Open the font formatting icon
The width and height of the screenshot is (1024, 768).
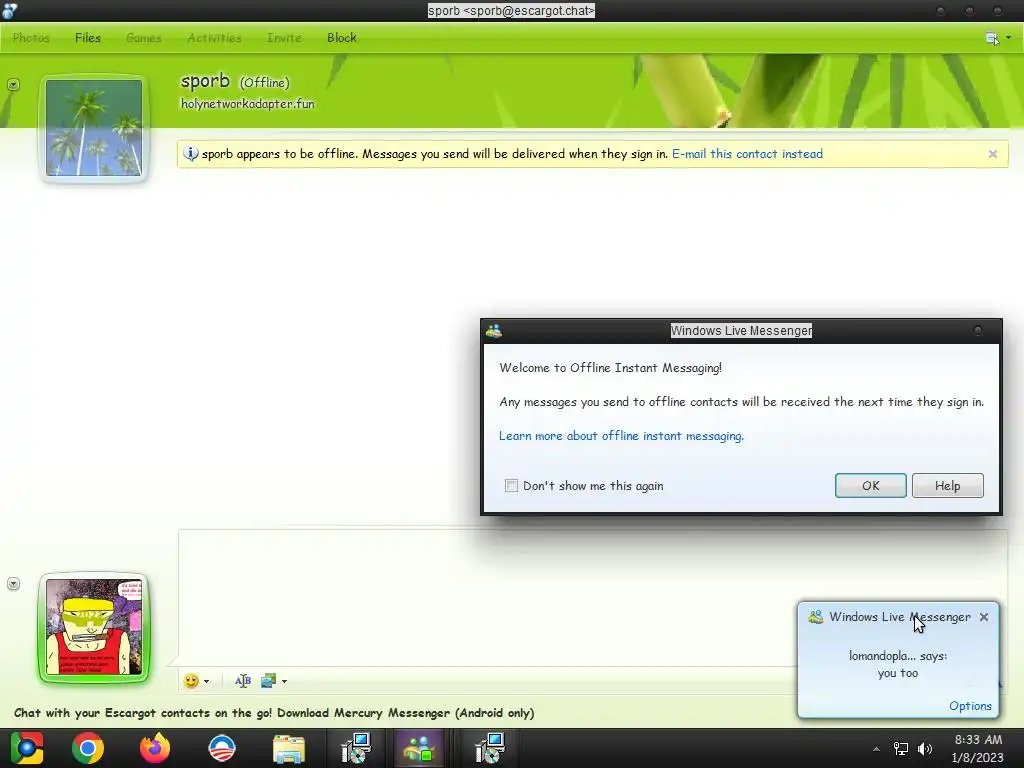(x=242, y=681)
